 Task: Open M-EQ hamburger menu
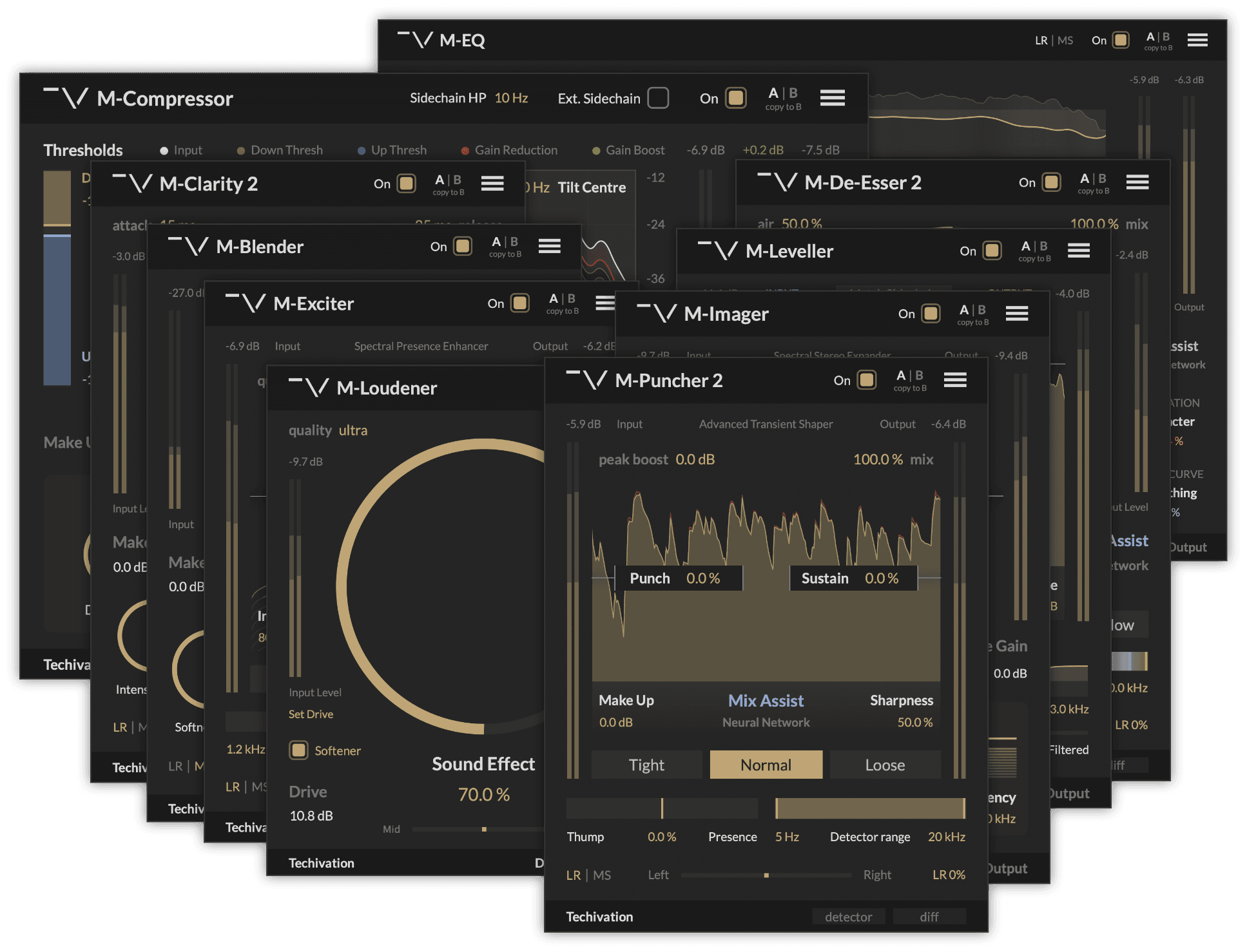(1197, 41)
